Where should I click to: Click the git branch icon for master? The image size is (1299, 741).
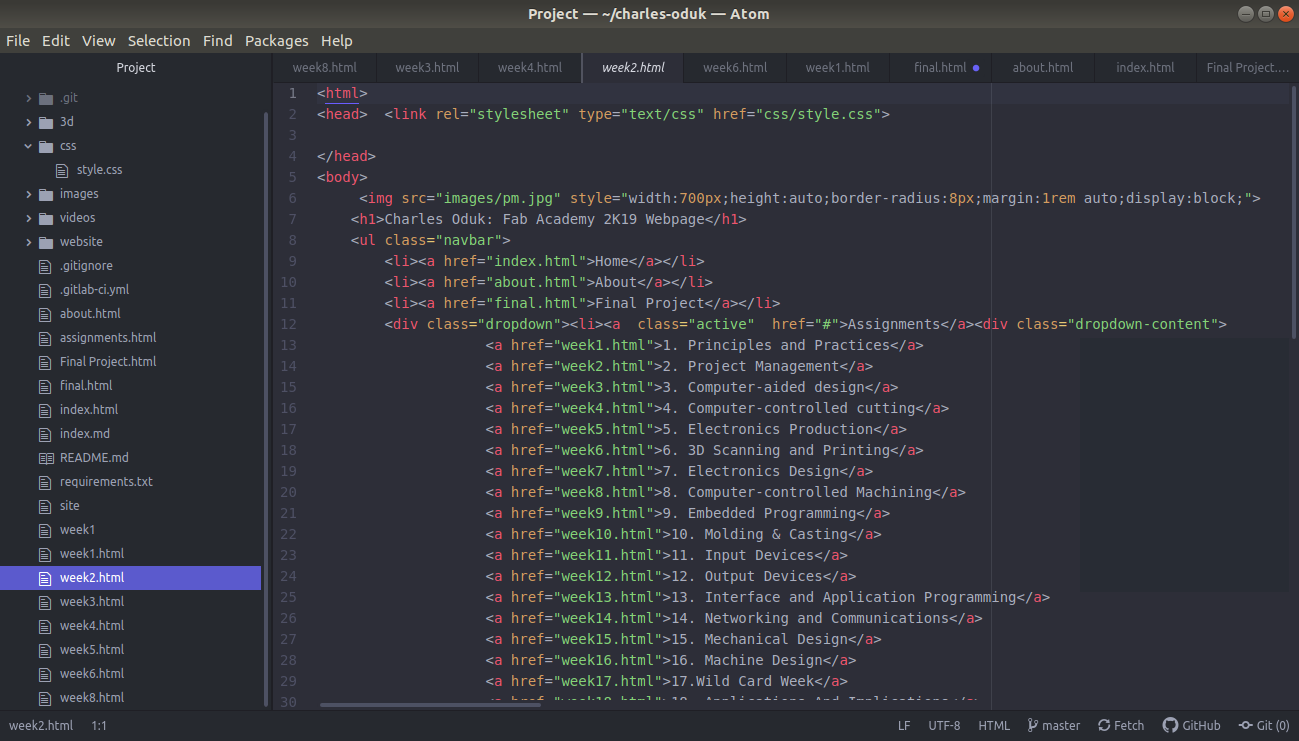pos(1032,726)
